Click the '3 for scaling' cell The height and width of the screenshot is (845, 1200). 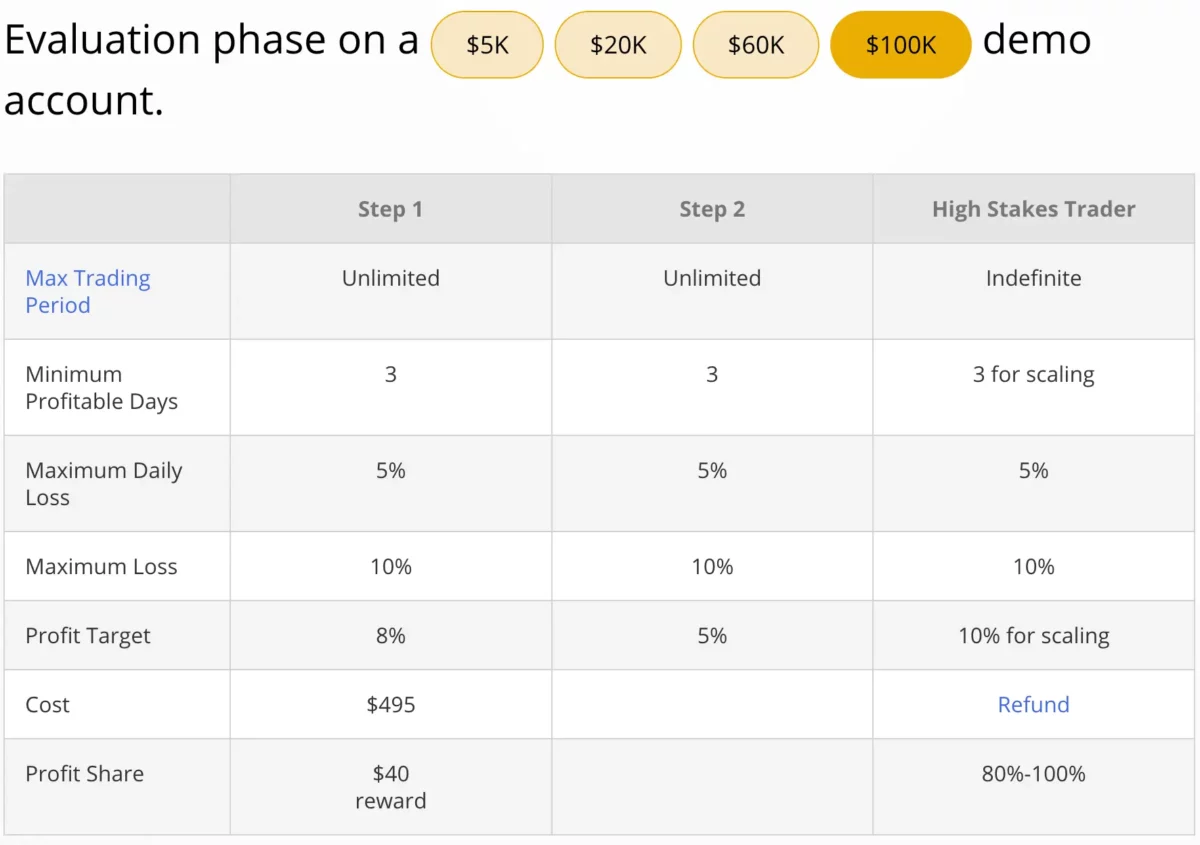coord(1033,375)
